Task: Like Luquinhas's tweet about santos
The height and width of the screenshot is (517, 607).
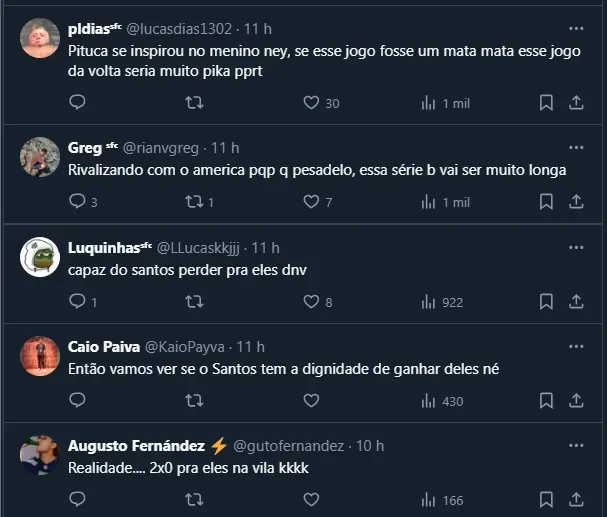Action: tap(311, 301)
